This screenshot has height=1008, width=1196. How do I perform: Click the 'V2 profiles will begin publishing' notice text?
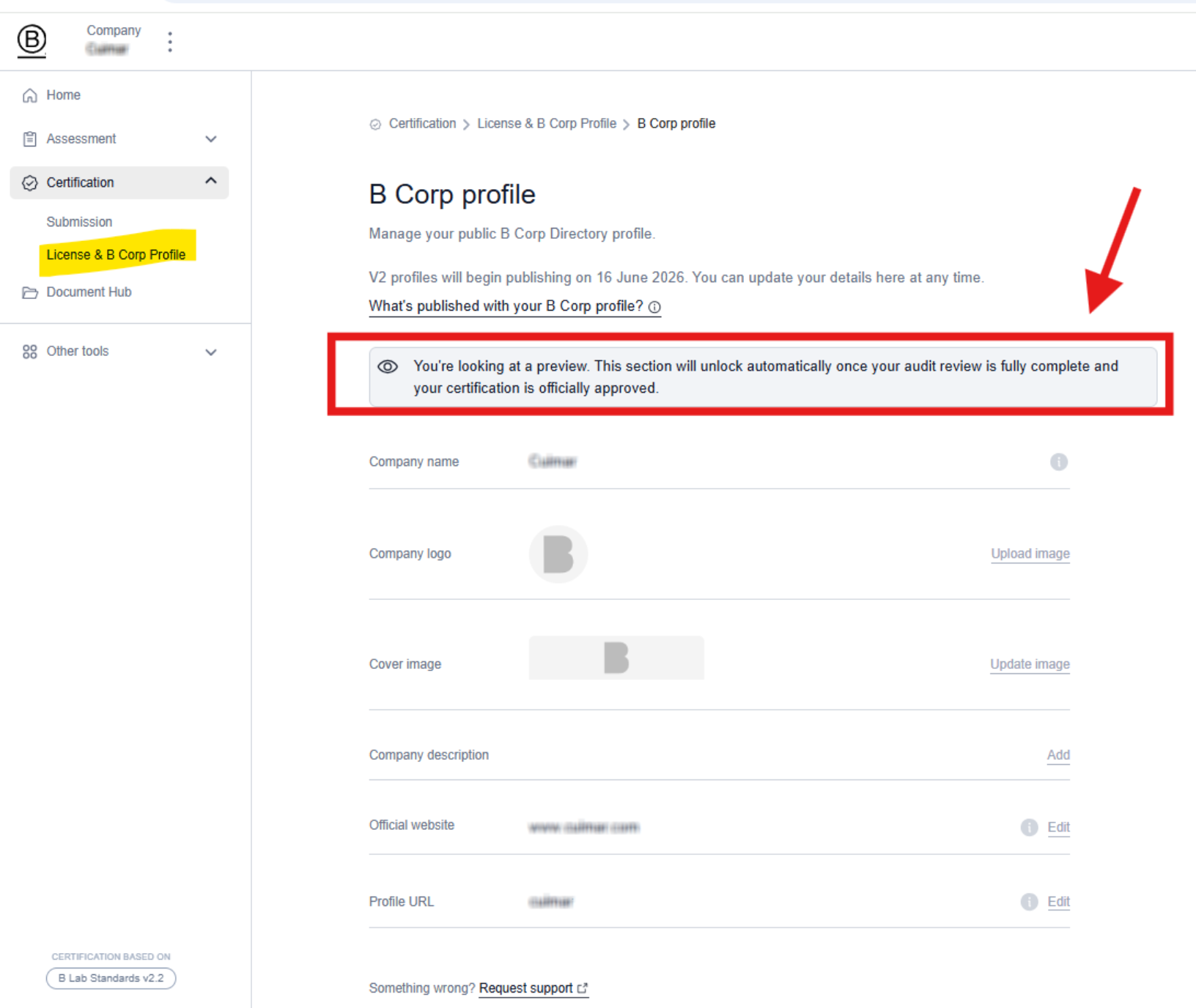pos(676,278)
